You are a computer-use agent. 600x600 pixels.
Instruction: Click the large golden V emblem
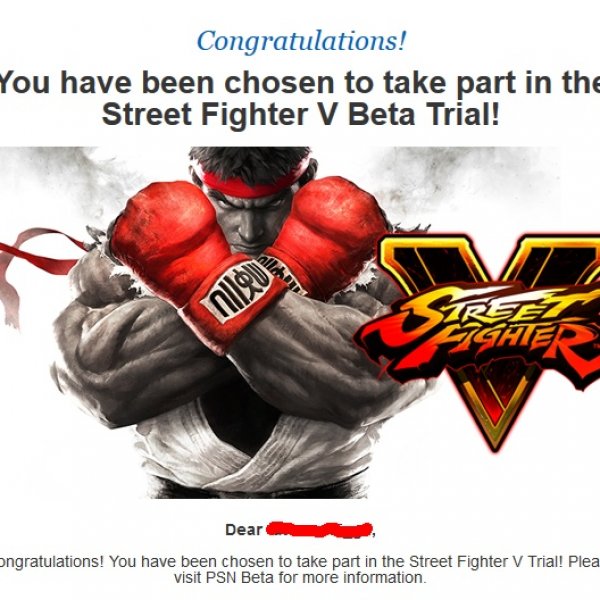click(492, 342)
